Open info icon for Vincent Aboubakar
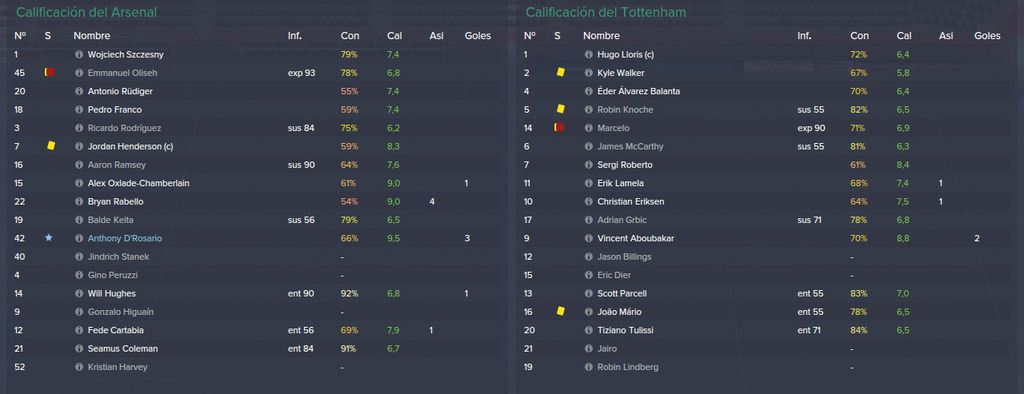The height and width of the screenshot is (394, 1024). coord(588,238)
